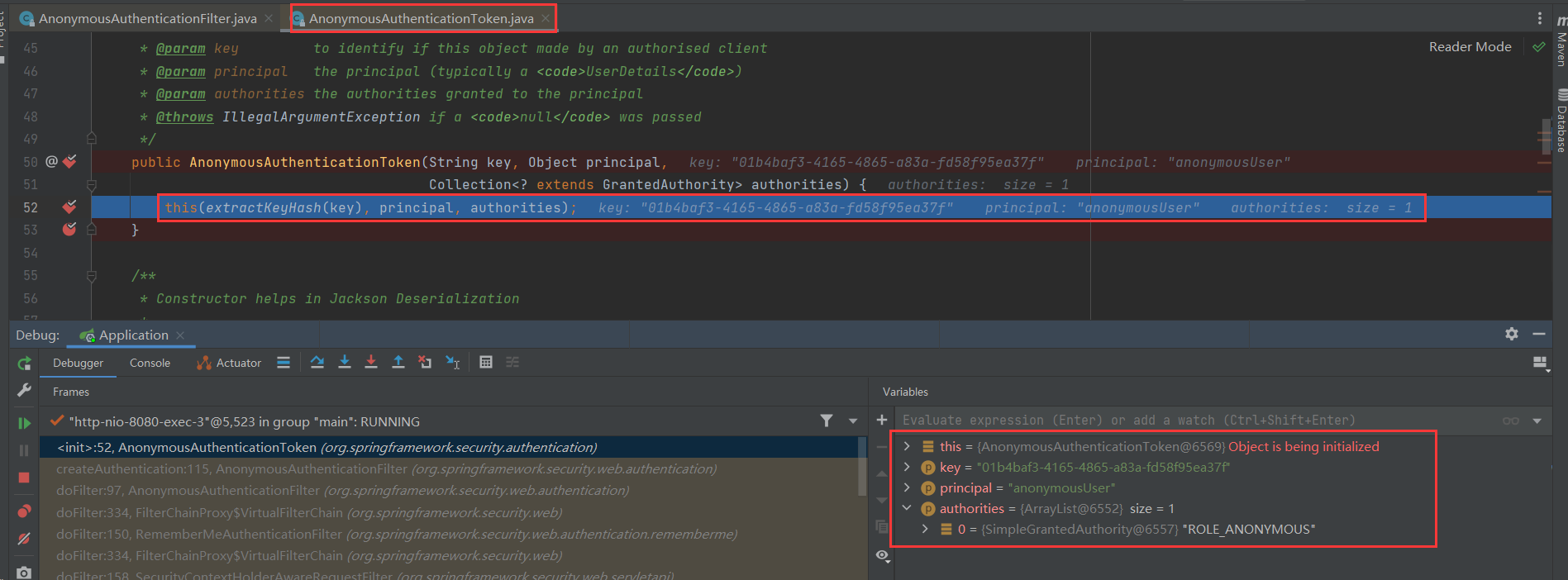Image resolution: width=1568 pixels, height=580 pixels.
Task: Switch to the Console tab
Action: pos(150,363)
